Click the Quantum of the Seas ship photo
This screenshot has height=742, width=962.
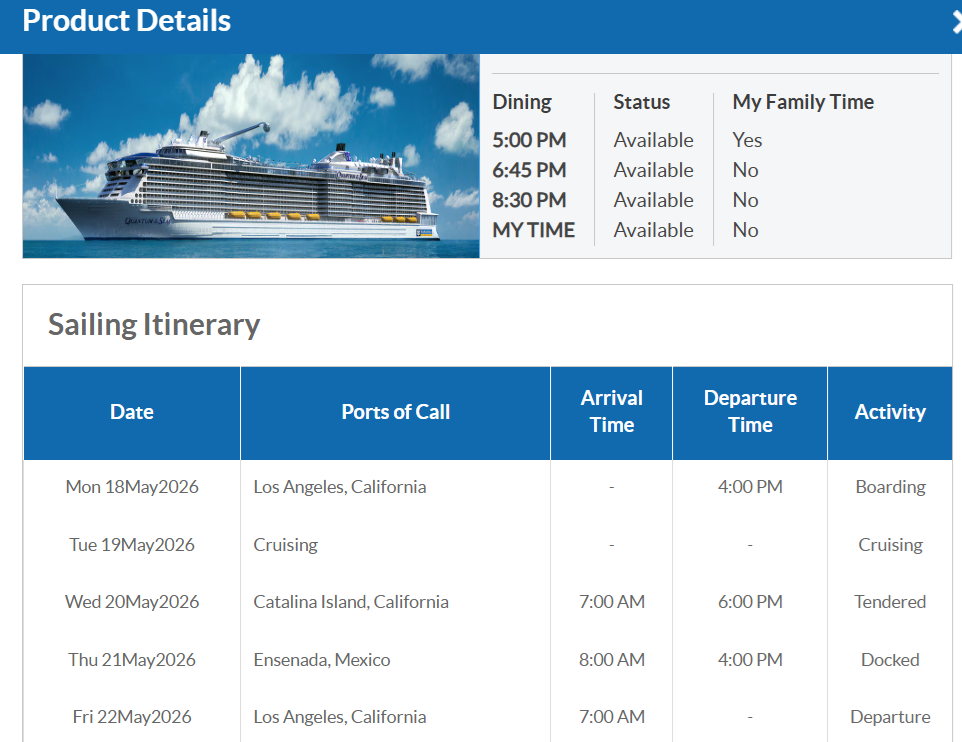[x=250, y=155]
